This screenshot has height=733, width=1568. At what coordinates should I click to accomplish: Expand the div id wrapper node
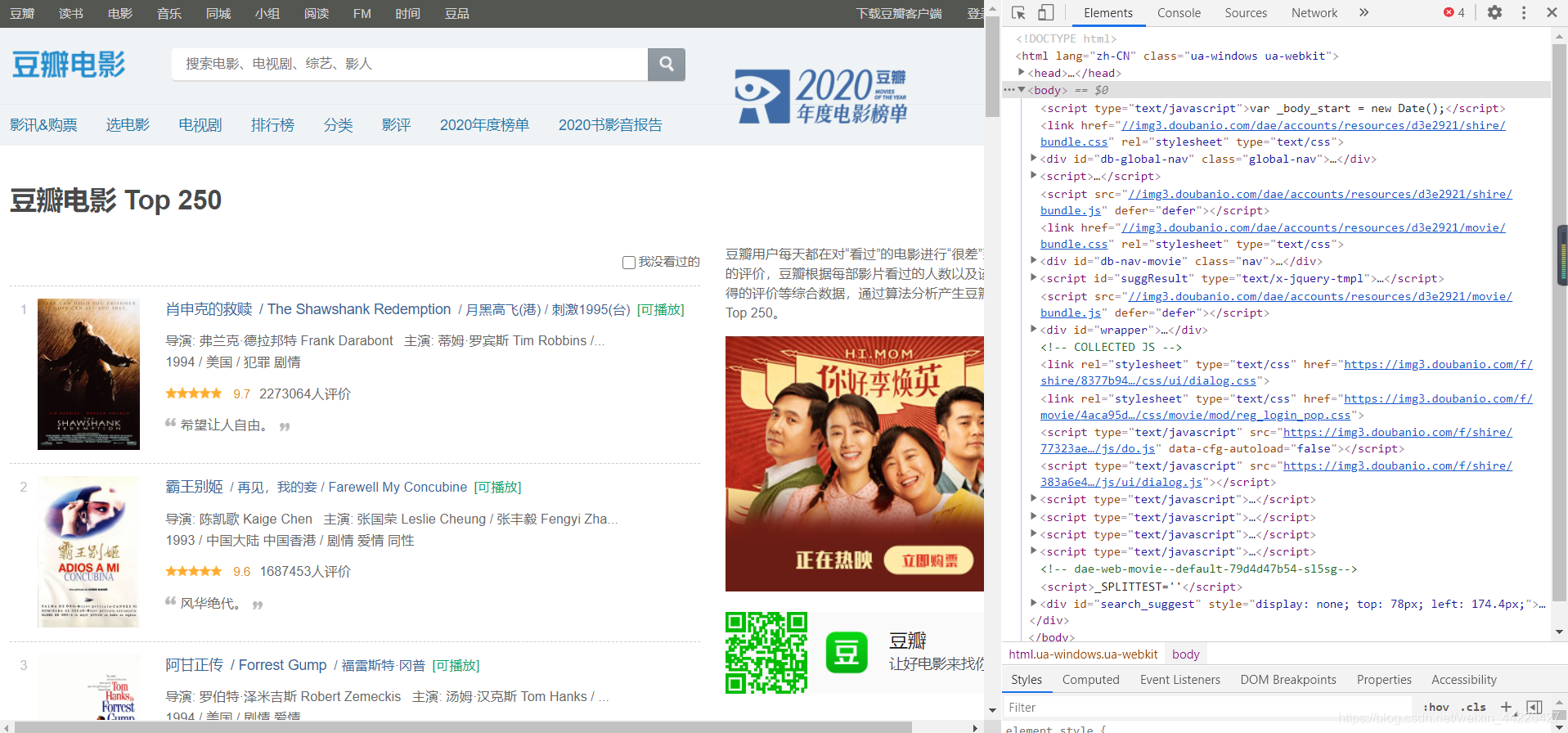[x=1034, y=330]
